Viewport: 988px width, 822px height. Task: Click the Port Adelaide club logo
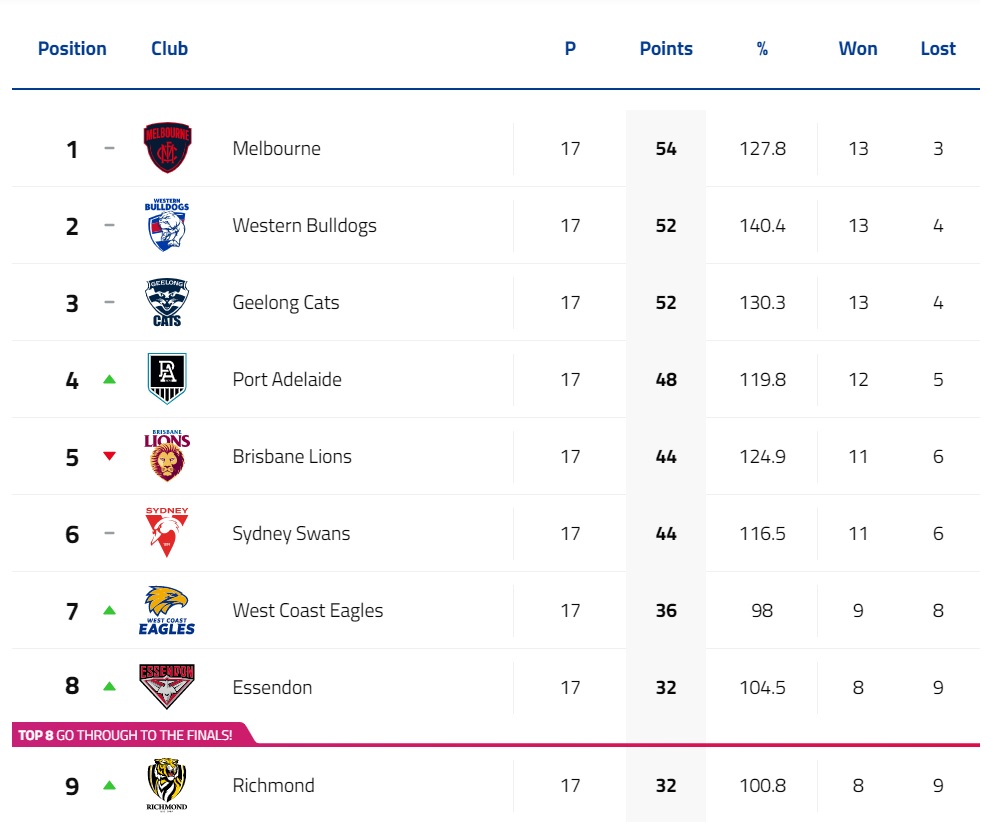click(167, 379)
